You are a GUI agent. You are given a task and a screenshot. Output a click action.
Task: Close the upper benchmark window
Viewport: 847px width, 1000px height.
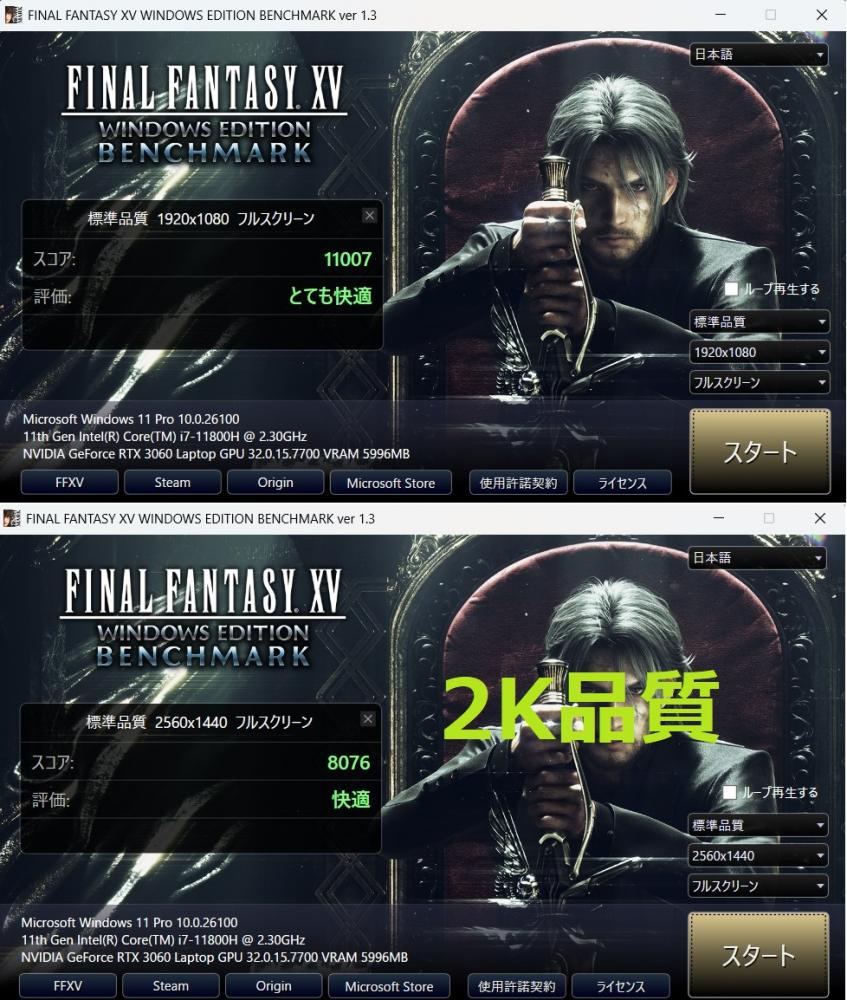[821, 15]
